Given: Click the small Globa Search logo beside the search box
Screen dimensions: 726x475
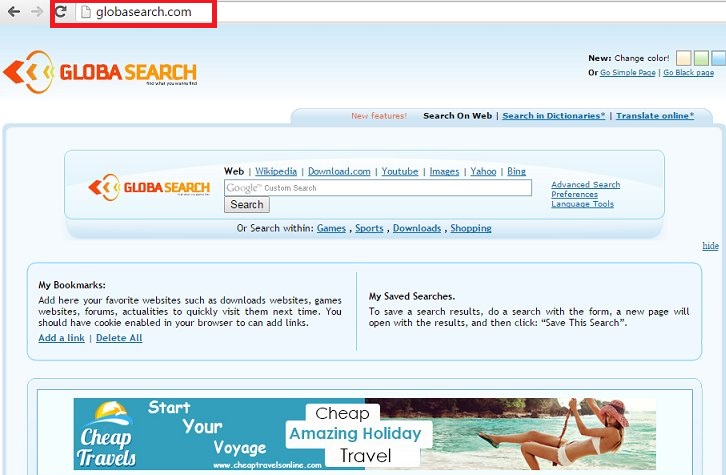Looking at the screenshot, I should tap(149, 187).
